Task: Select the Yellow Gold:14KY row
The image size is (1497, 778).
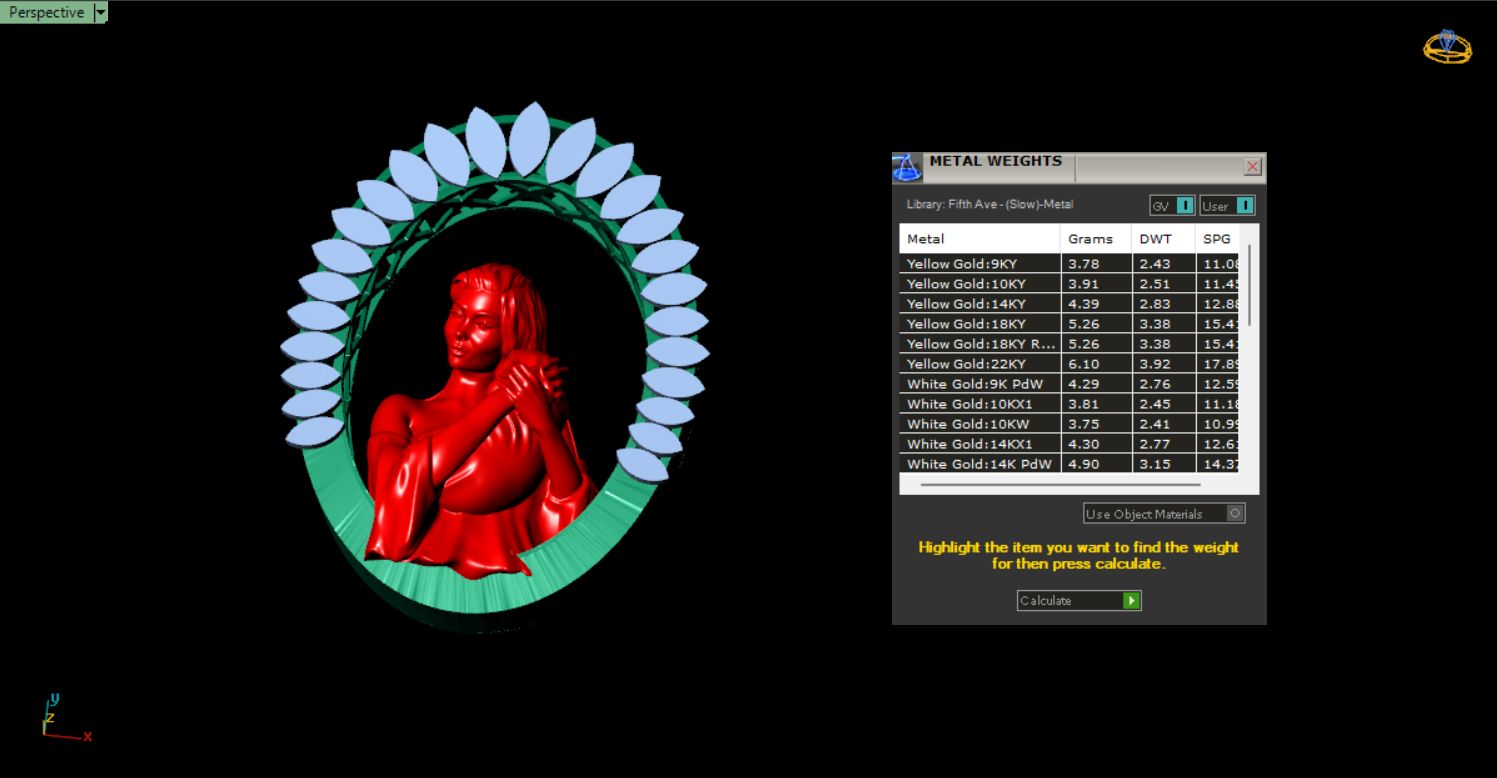Action: point(979,304)
